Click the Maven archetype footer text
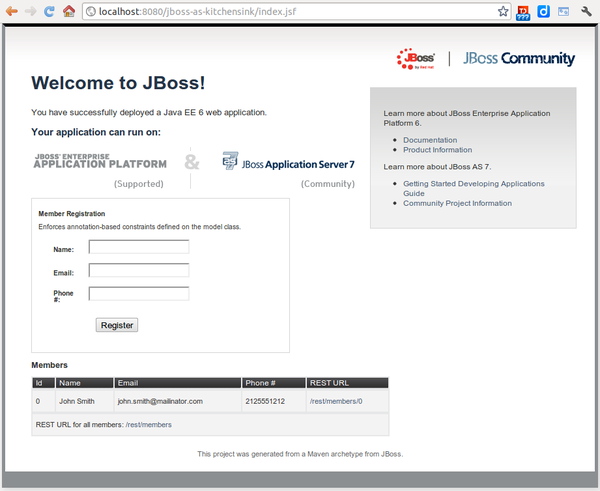Screen dimensions: 600x491 coord(300,454)
